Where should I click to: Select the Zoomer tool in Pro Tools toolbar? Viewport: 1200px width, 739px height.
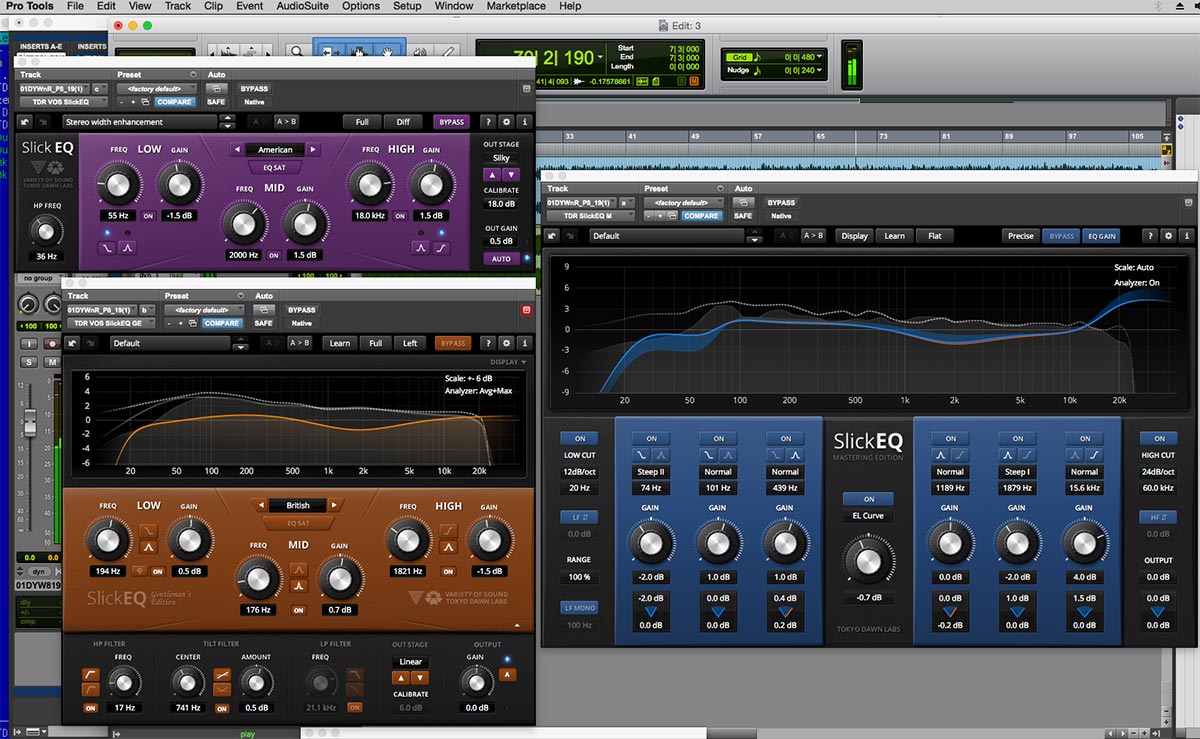298,52
